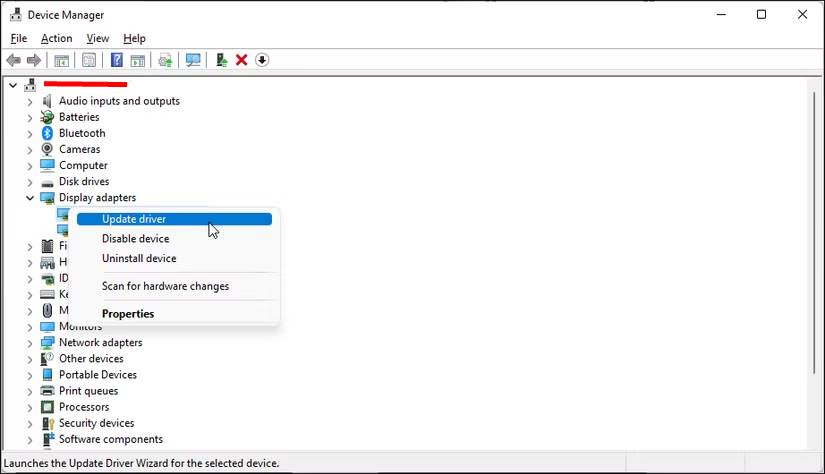This screenshot has width=825, height=474.
Task: Select the Display adapters tree item
Action: 97,198
